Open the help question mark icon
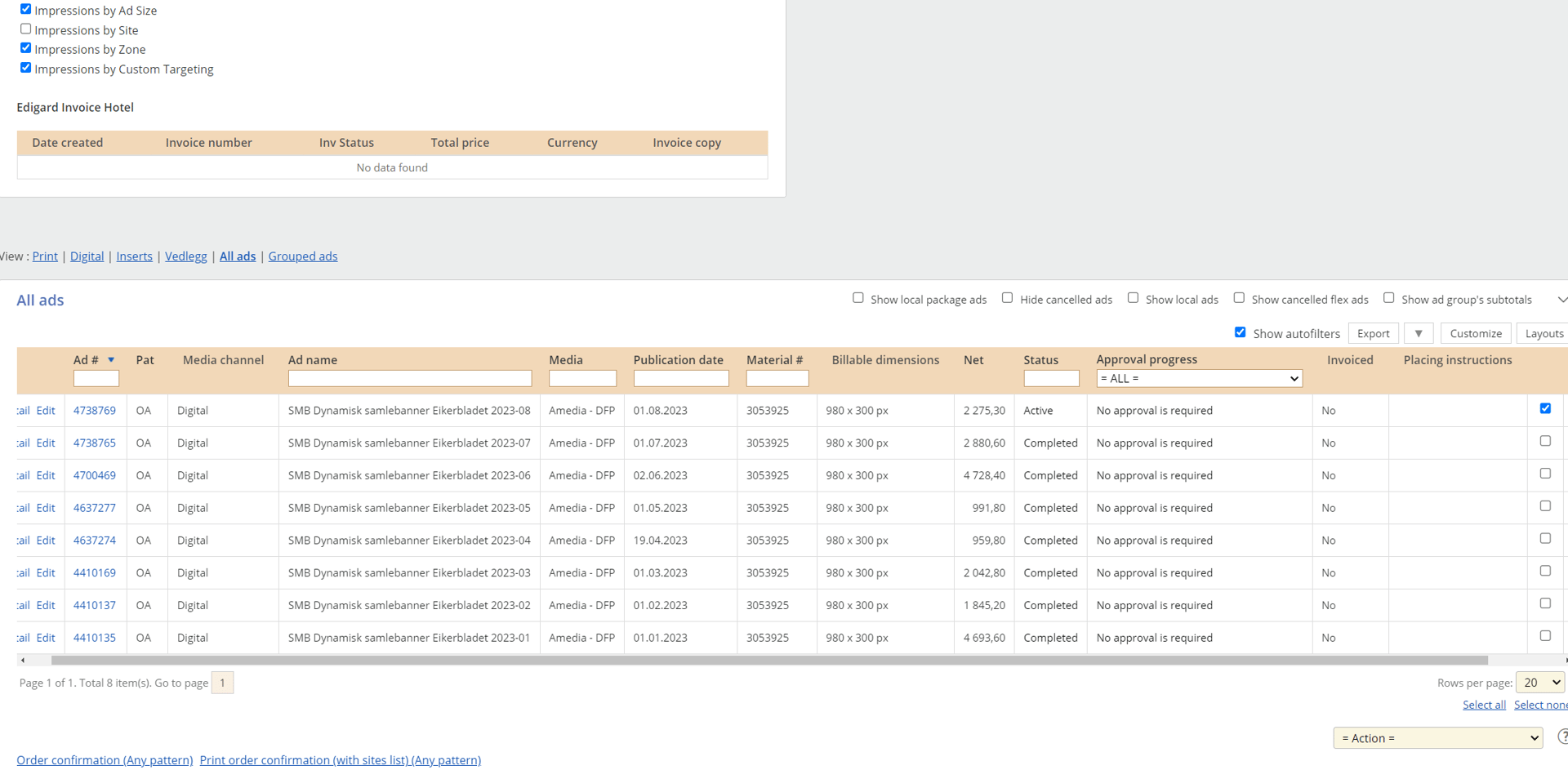This screenshot has width=1568, height=770. click(1563, 737)
